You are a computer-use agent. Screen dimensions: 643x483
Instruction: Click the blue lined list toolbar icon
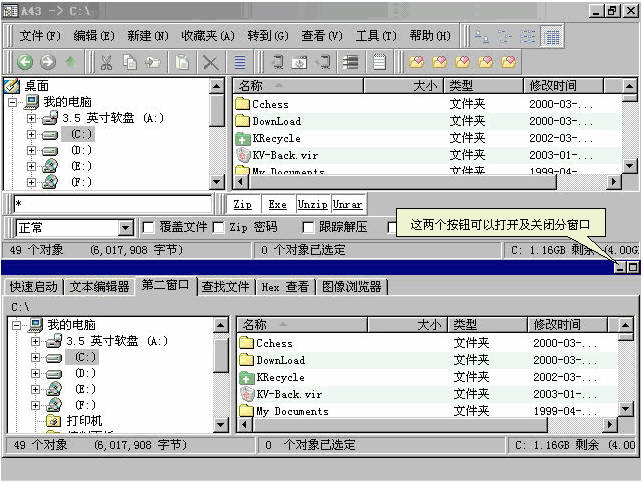pos(240,63)
